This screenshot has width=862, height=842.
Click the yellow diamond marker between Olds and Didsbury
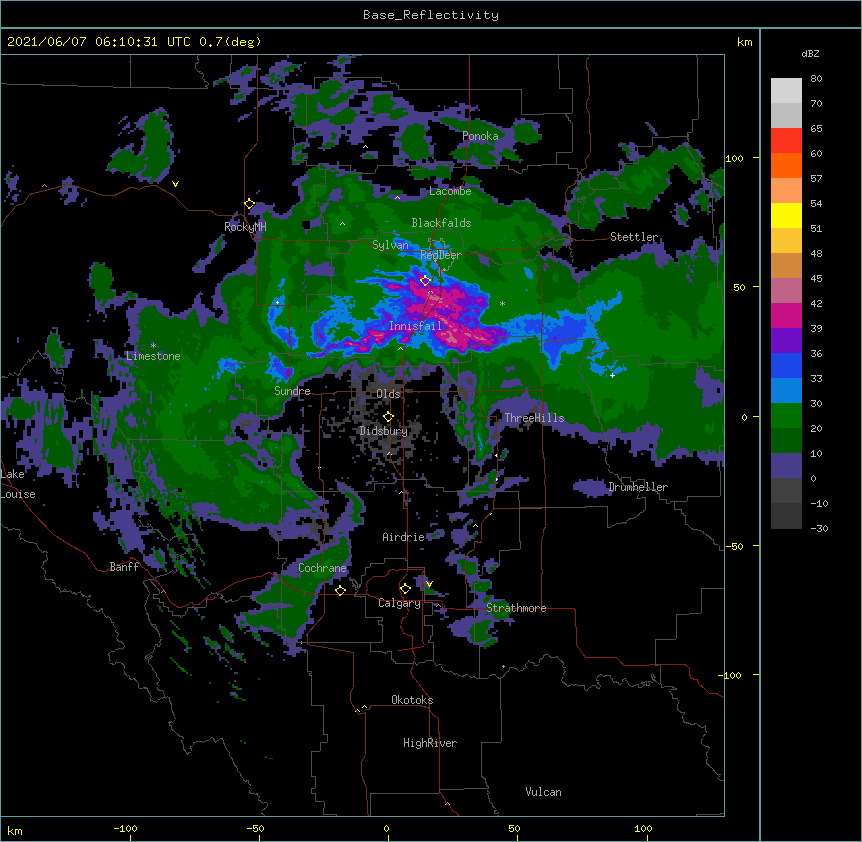[x=388, y=416]
